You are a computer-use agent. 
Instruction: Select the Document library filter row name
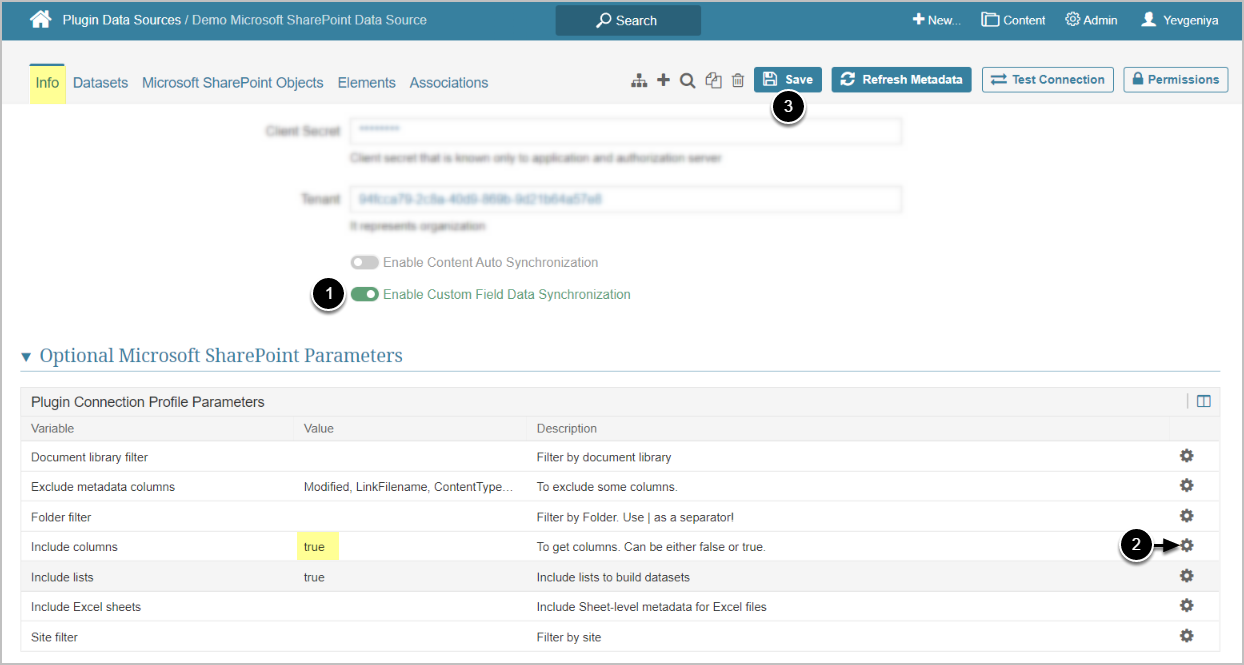pyautogui.click(x=90, y=457)
